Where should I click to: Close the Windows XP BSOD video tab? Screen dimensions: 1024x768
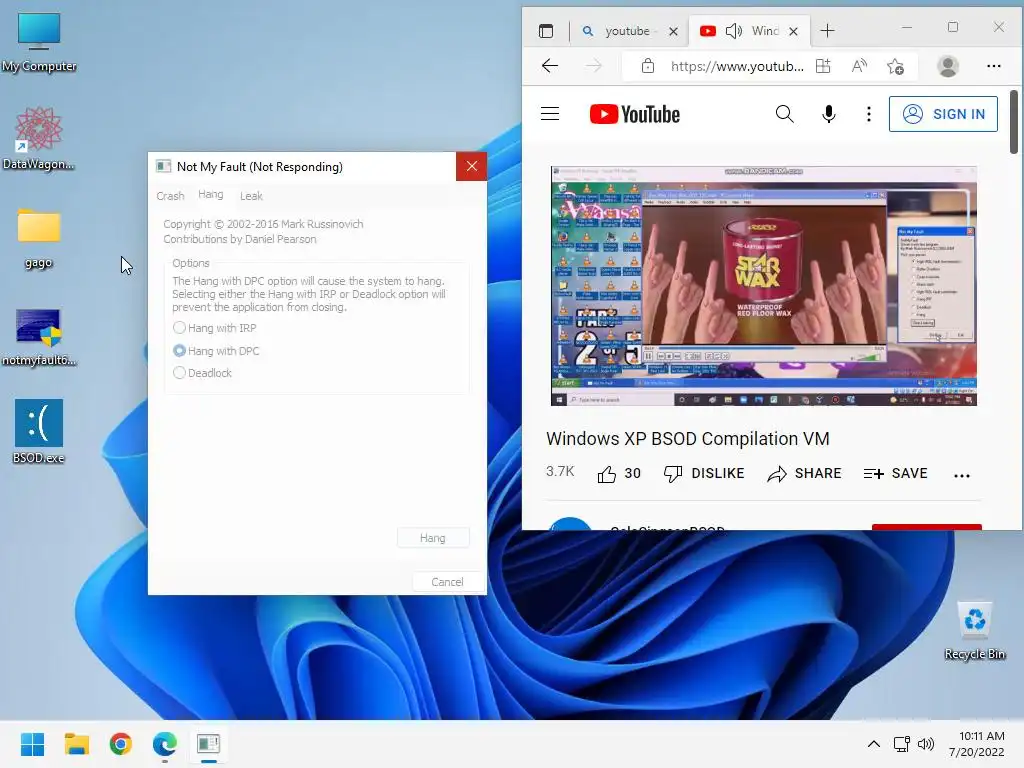[x=793, y=31]
